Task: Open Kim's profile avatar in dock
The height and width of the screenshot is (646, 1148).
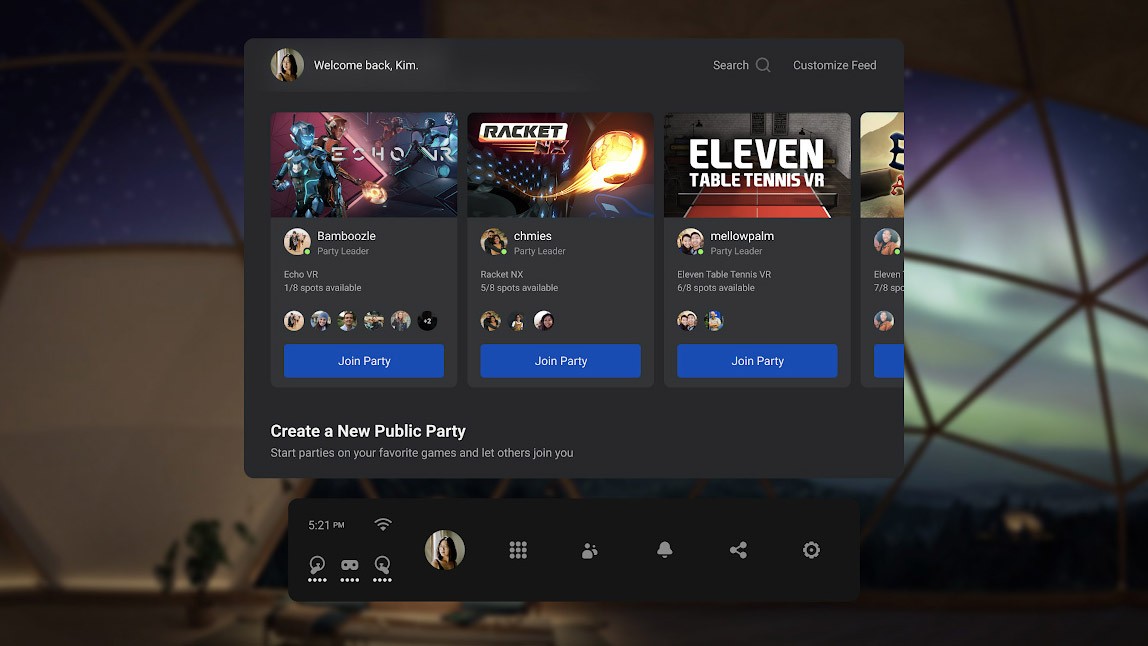Action: click(x=445, y=550)
